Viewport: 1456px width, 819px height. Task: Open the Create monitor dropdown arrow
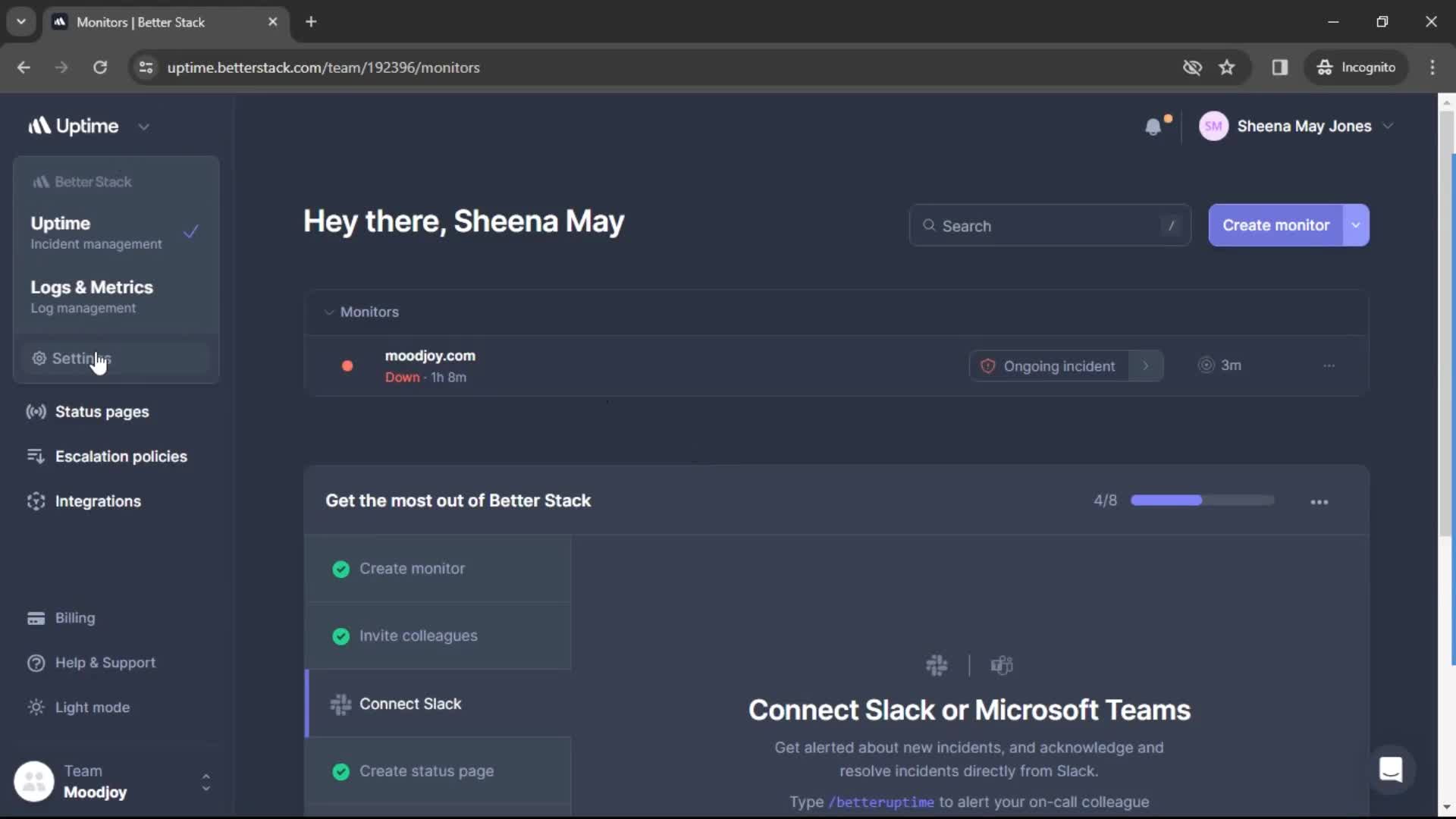click(1356, 225)
